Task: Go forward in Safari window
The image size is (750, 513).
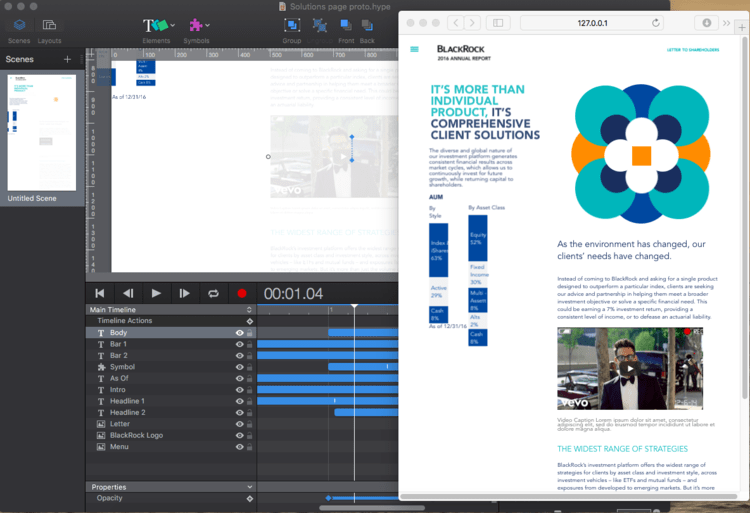Action: pyautogui.click(x=472, y=23)
